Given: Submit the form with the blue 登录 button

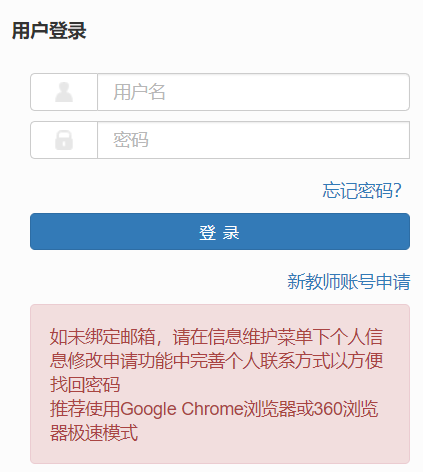Looking at the screenshot, I should [220, 231].
